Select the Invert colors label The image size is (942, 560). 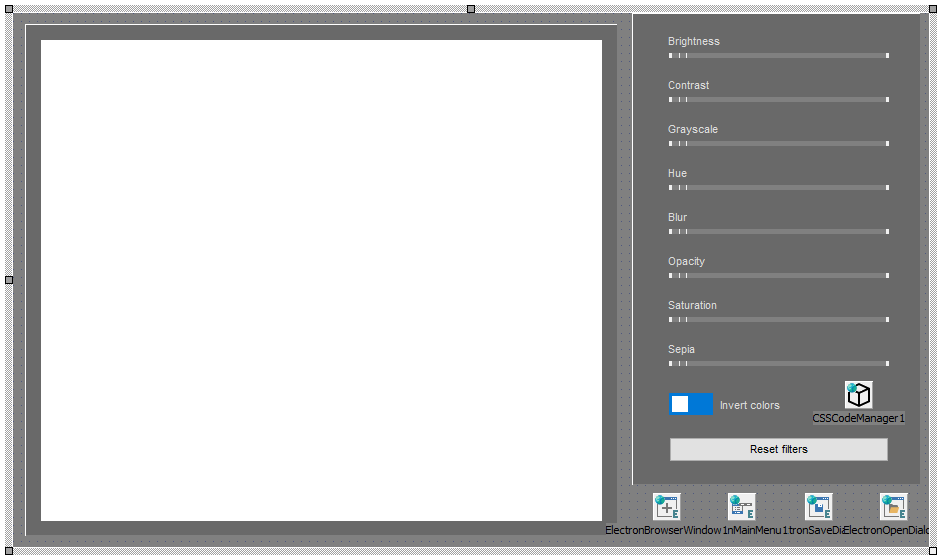[750, 406]
